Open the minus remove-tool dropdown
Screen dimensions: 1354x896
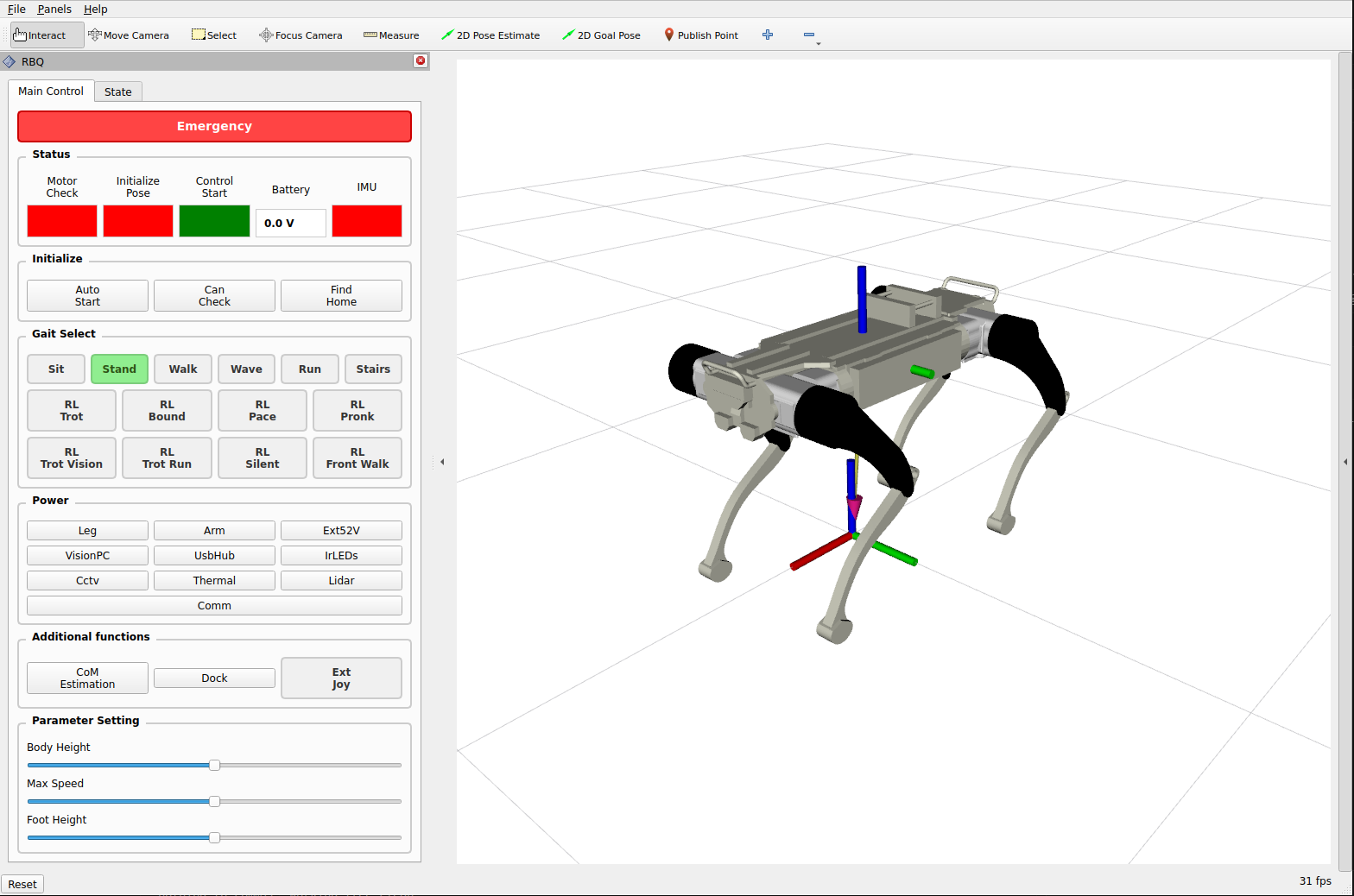point(810,35)
